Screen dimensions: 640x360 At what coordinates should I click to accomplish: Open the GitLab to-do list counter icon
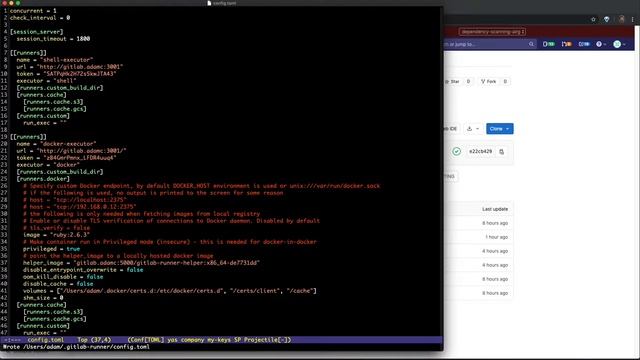click(x=584, y=44)
